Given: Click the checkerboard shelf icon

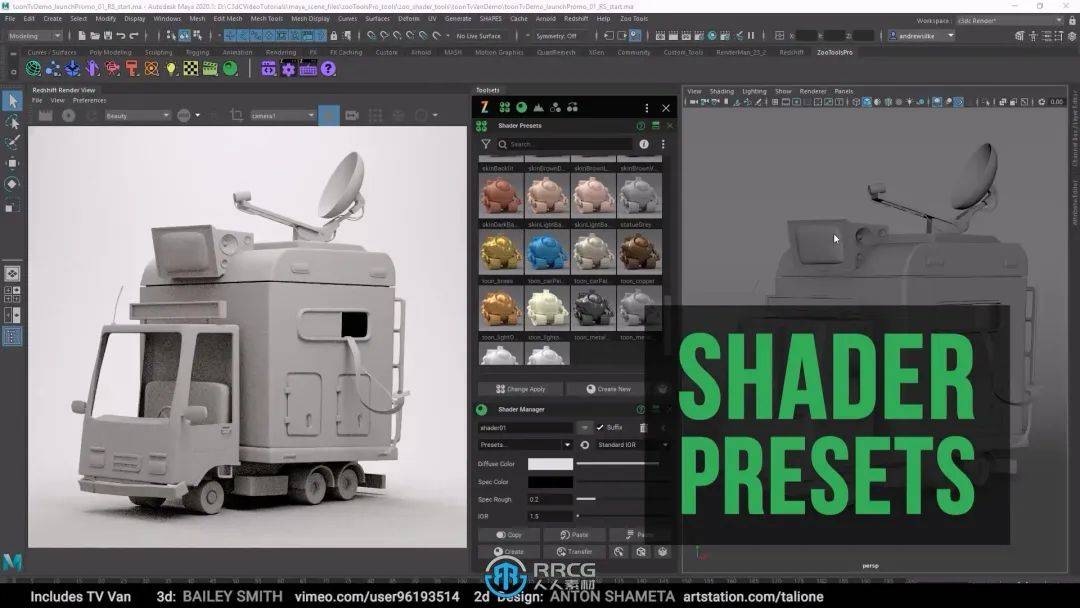Looking at the screenshot, I should coord(191,70).
